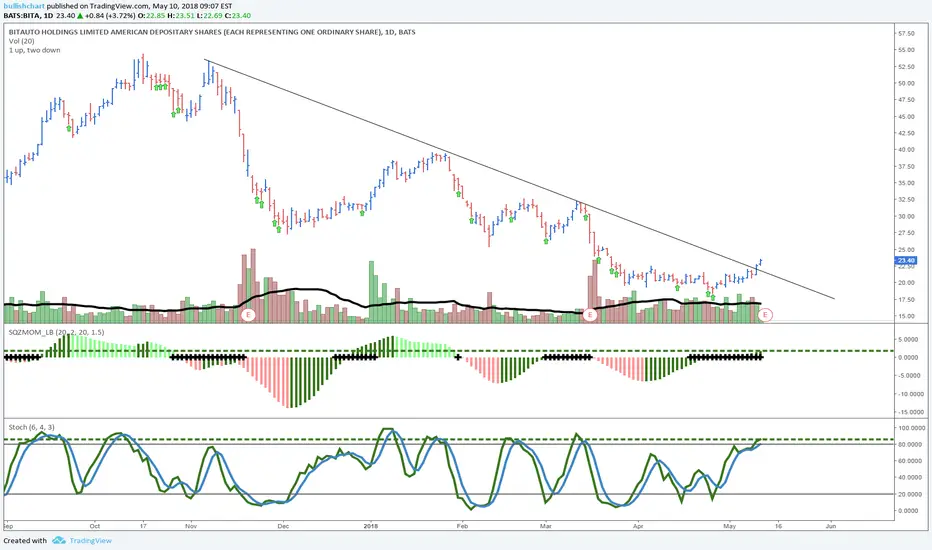Click the '-10.0000' momentum axis label
The height and width of the screenshot is (550, 932).
point(909,394)
